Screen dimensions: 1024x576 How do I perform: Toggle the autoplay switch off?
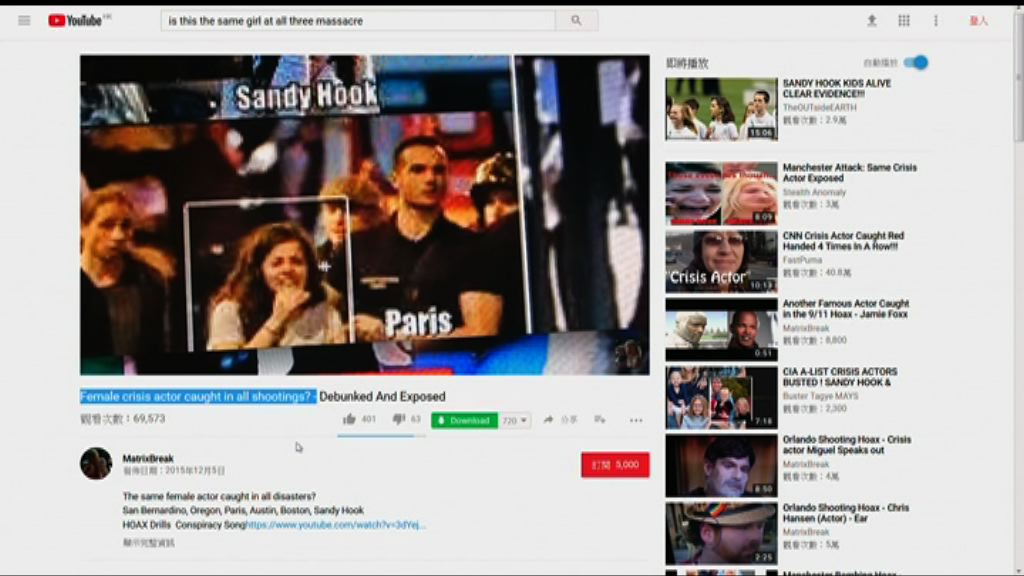(915, 63)
